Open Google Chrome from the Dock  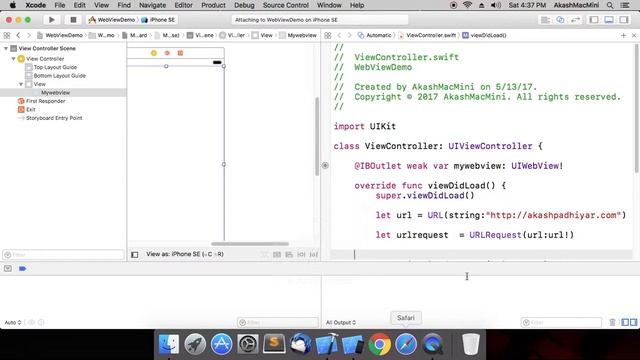tap(380, 344)
